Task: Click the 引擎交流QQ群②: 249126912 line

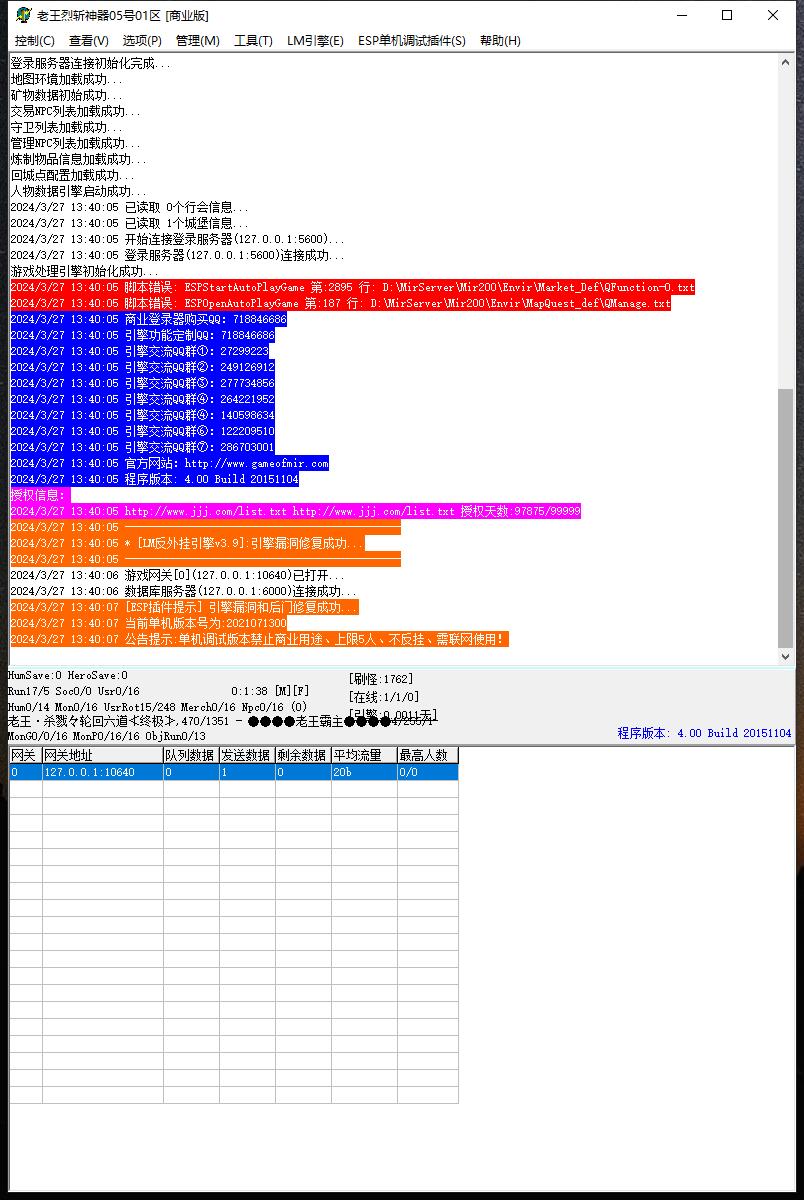Action: 142,367
